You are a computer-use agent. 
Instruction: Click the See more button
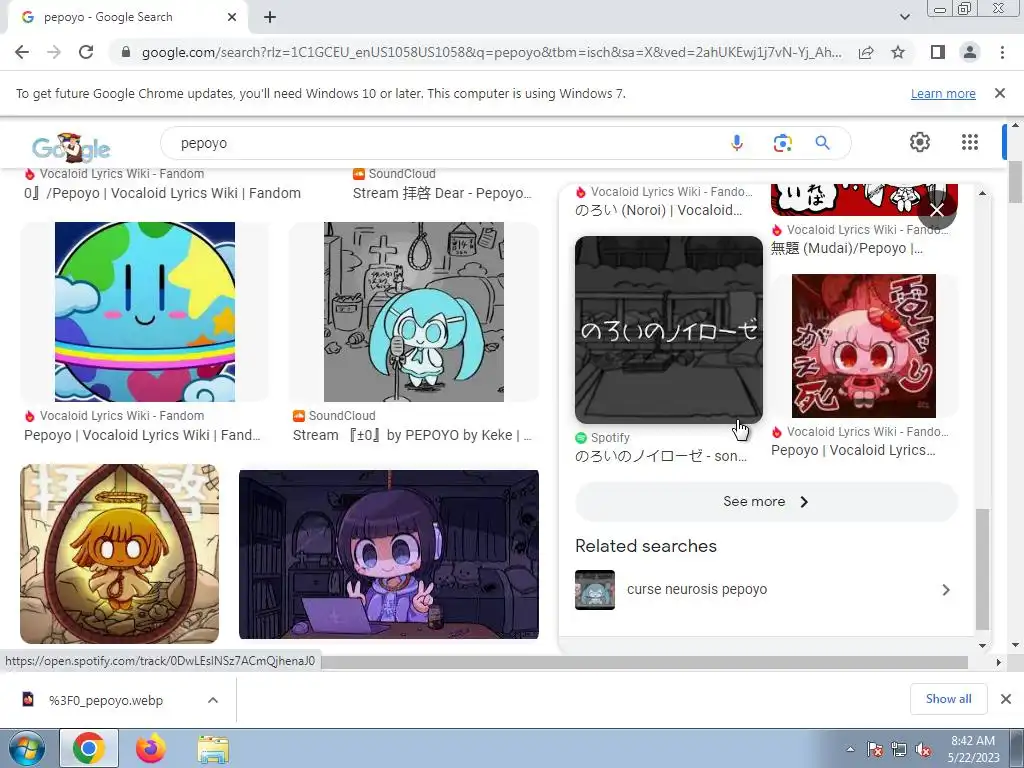pyautogui.click(x=766, y=502)
